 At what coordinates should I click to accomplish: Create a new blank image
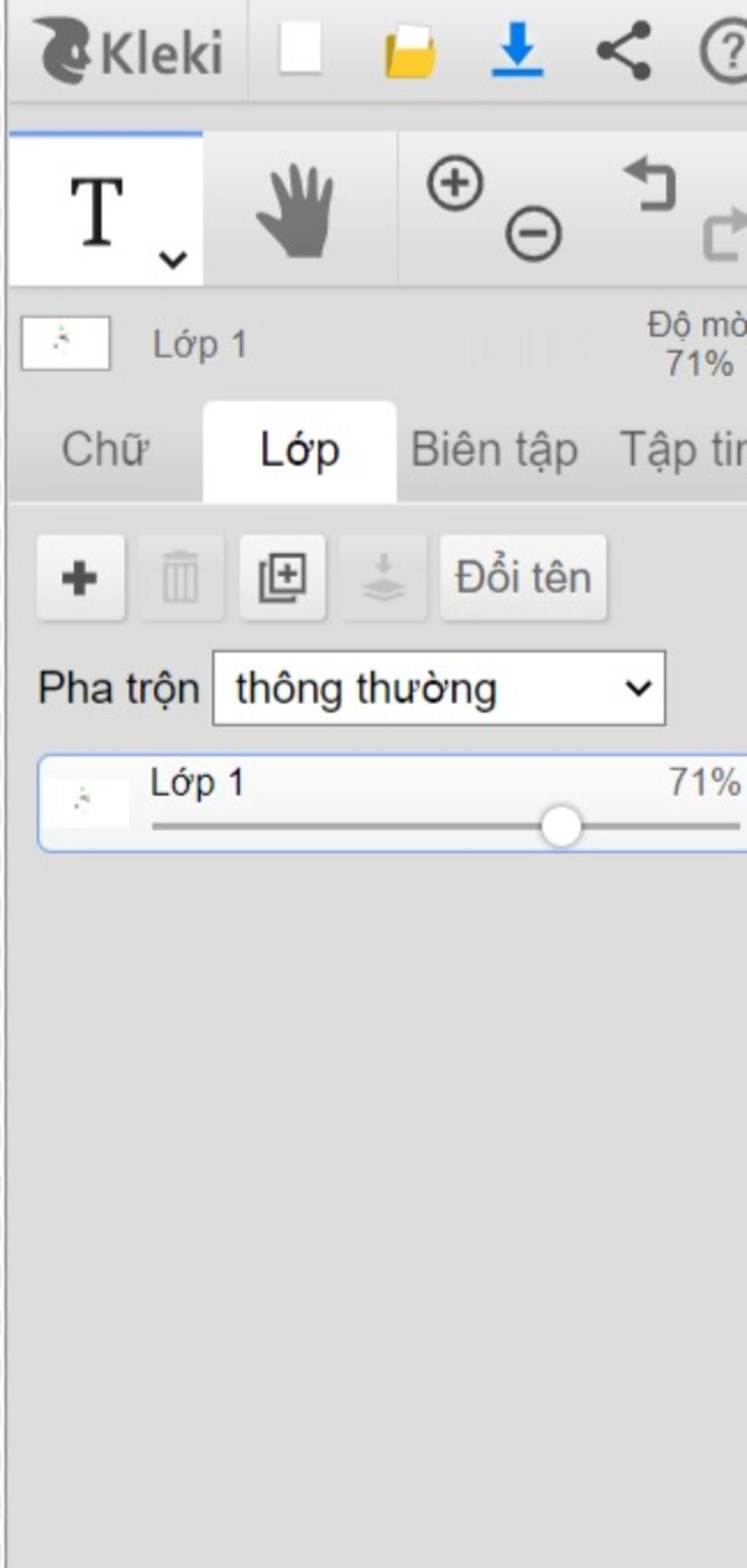tap(300, 48)
